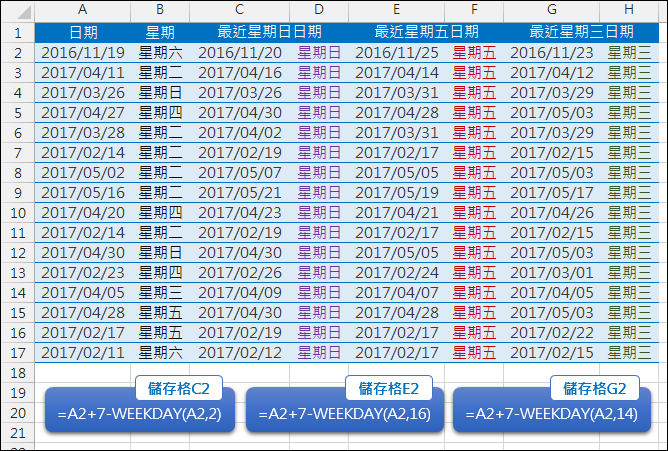Select cell with date 2017/04/21
Image resolution: width=668 pixels, height=451 pixels.
(x=397, y=213)
